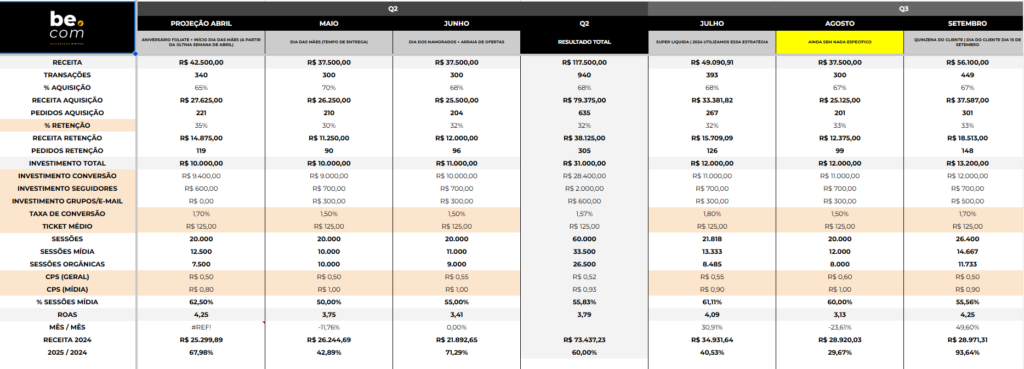
Task: Select the TICKET MÉDIO row label
Action: point(68,227)
